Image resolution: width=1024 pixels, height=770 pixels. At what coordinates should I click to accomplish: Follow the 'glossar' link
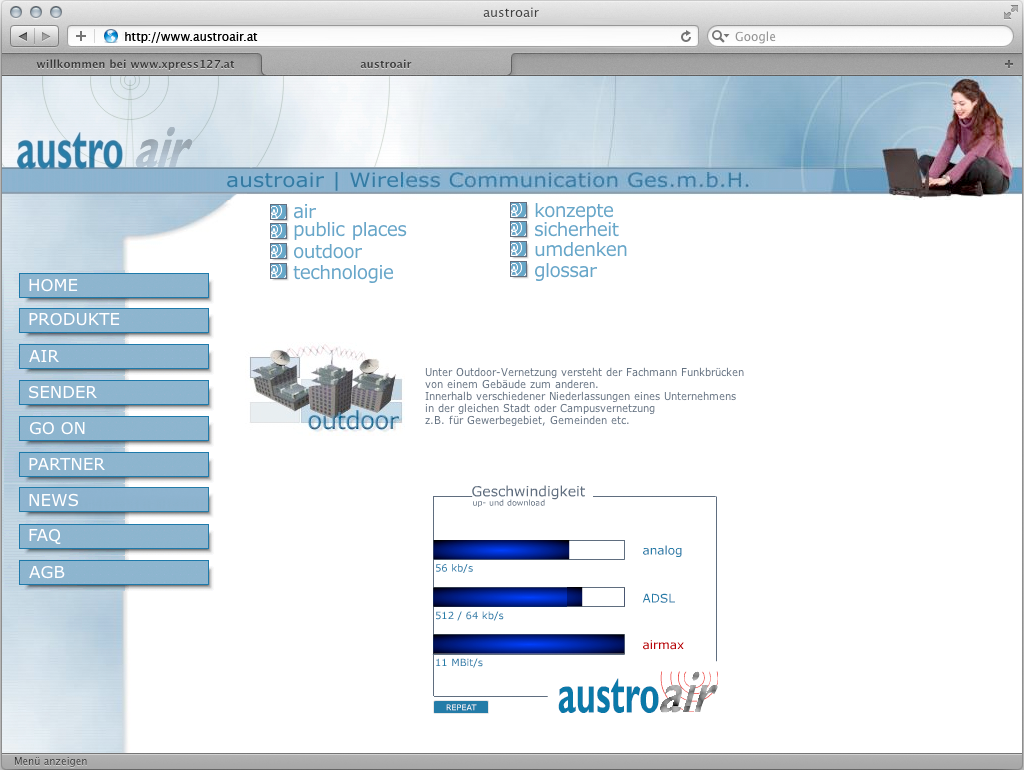pyautogui.click(x=566, y=270)
